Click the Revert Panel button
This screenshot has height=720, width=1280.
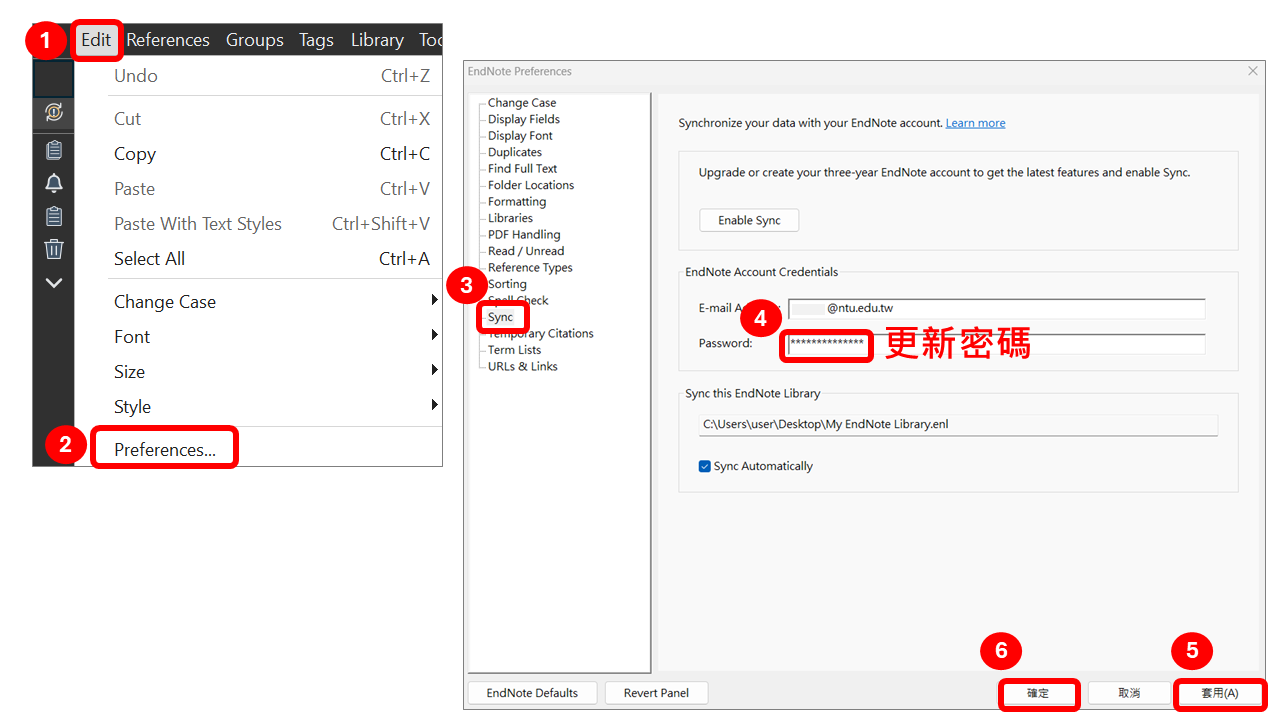(x=656, y=693)
